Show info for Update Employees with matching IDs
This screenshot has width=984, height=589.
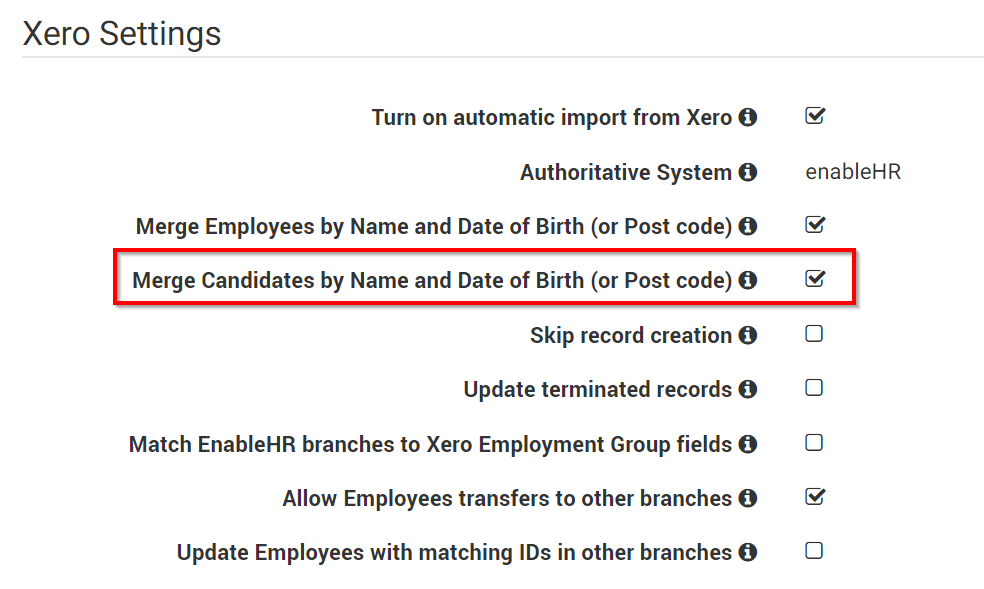[747, 552]
